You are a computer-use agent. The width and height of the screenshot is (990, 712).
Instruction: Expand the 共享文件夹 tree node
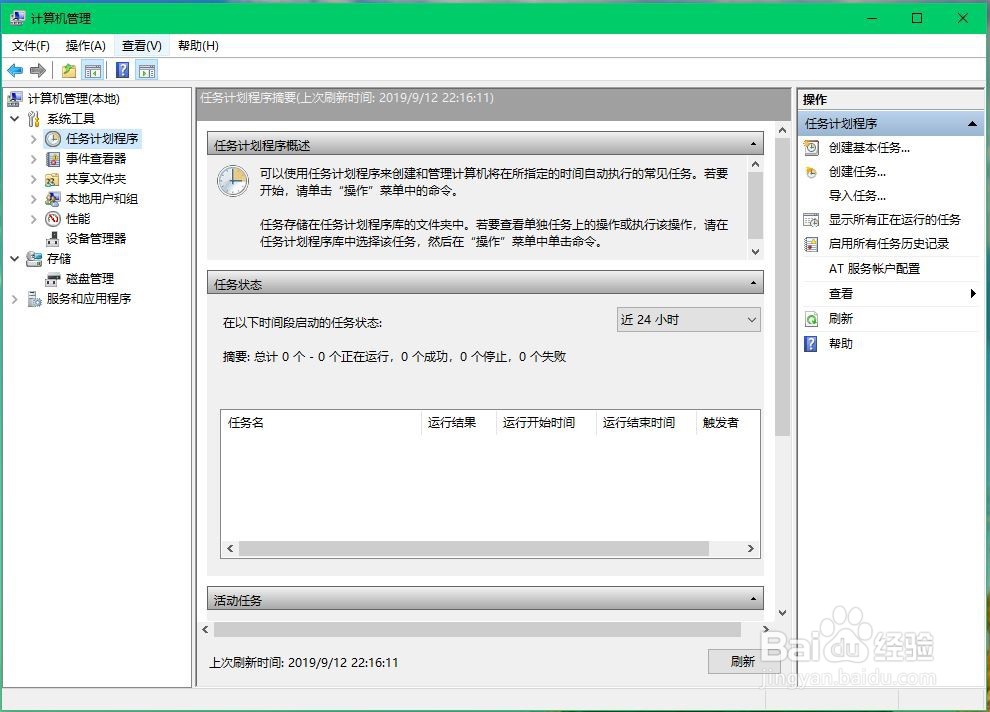pyautogui.click(x=33, y=179)
